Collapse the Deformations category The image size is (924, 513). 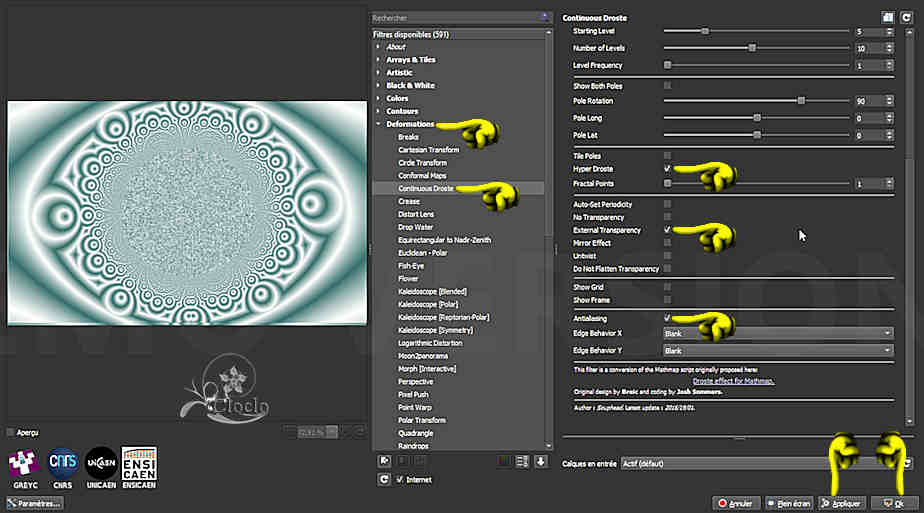pos(378,124)
